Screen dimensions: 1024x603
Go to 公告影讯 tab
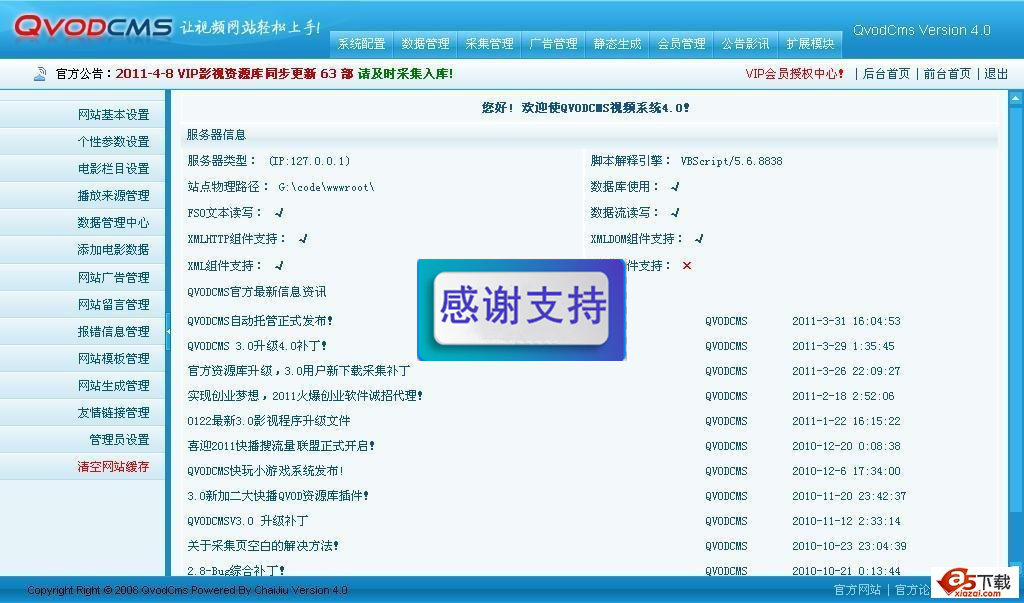[x=745, y=44]
